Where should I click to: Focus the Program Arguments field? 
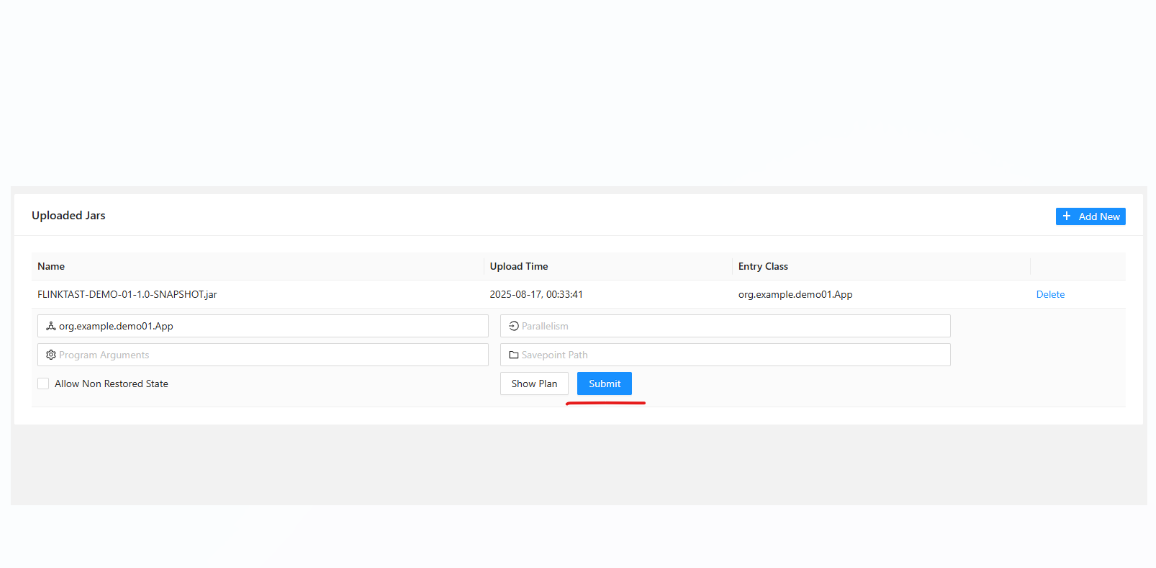coord(263,355)
